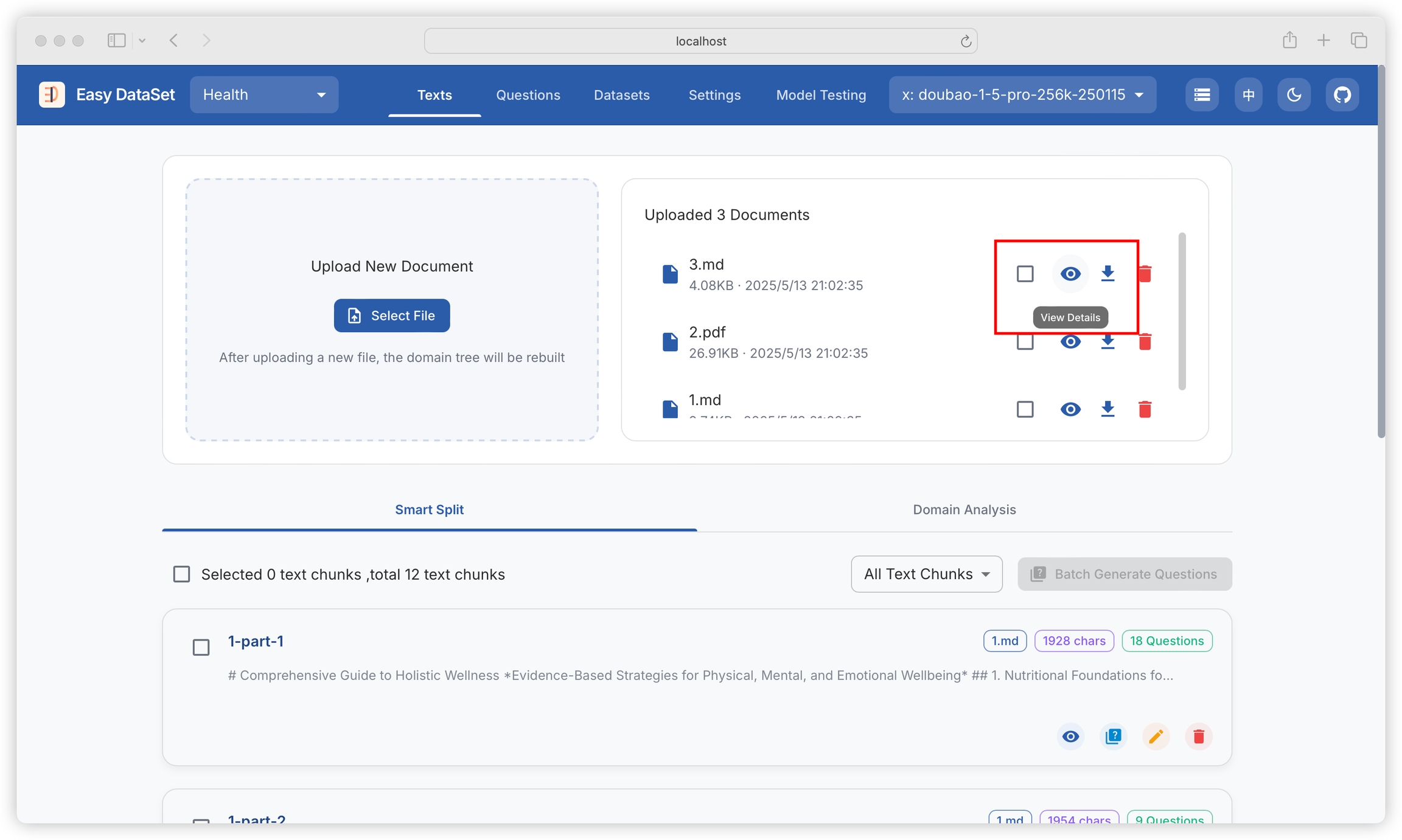This screenshot has height=840, width=1402.
Task: Switch to dark mode theme
Action: (x=1294, y=95)
